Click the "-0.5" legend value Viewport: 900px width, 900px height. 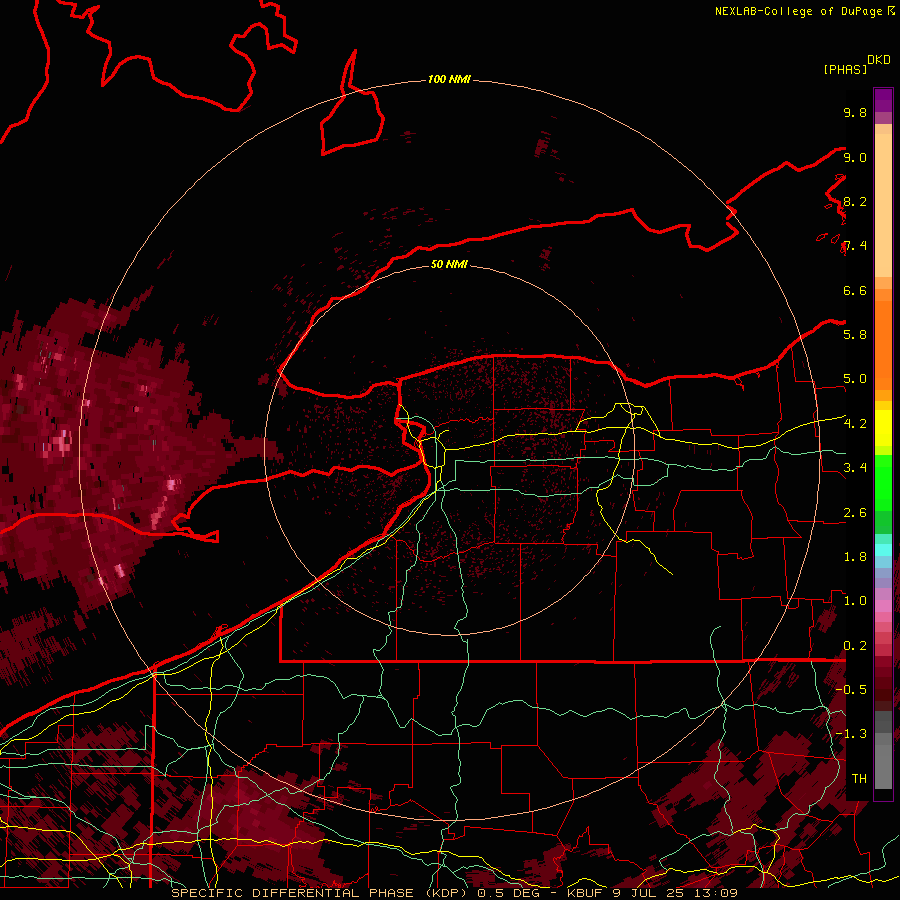(x=851, y=689)
